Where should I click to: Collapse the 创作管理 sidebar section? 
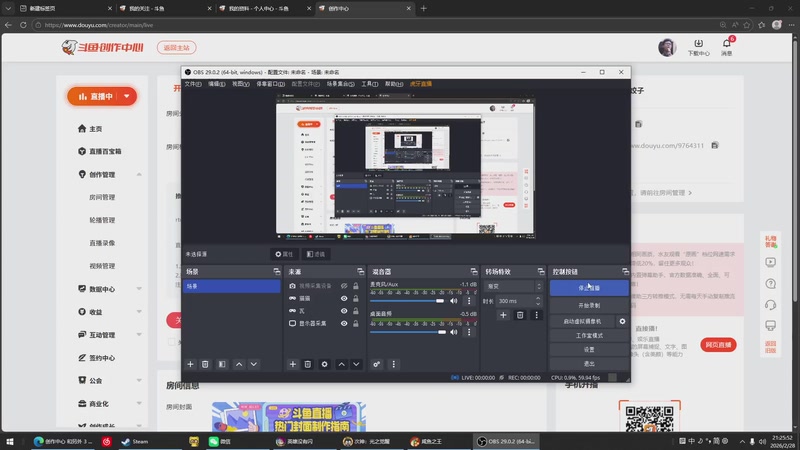click(139, 174)
